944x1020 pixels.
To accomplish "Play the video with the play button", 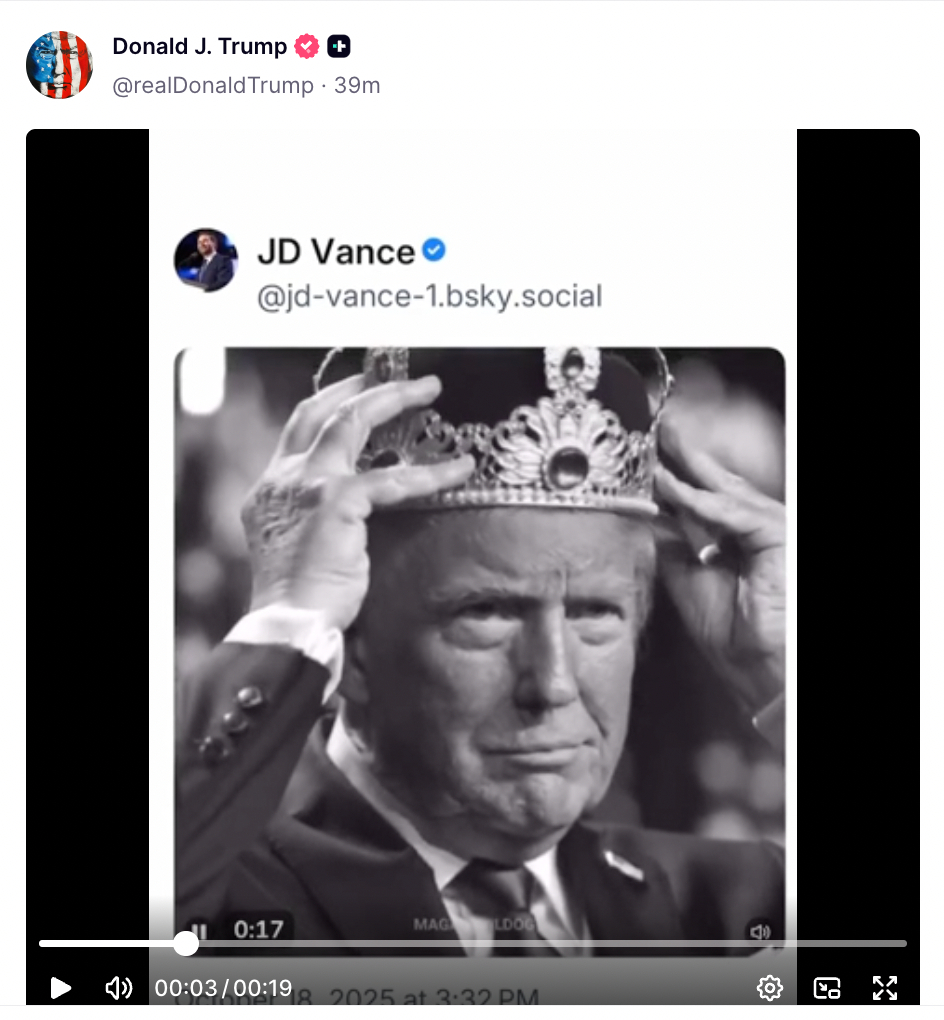I will pos(61,989).
